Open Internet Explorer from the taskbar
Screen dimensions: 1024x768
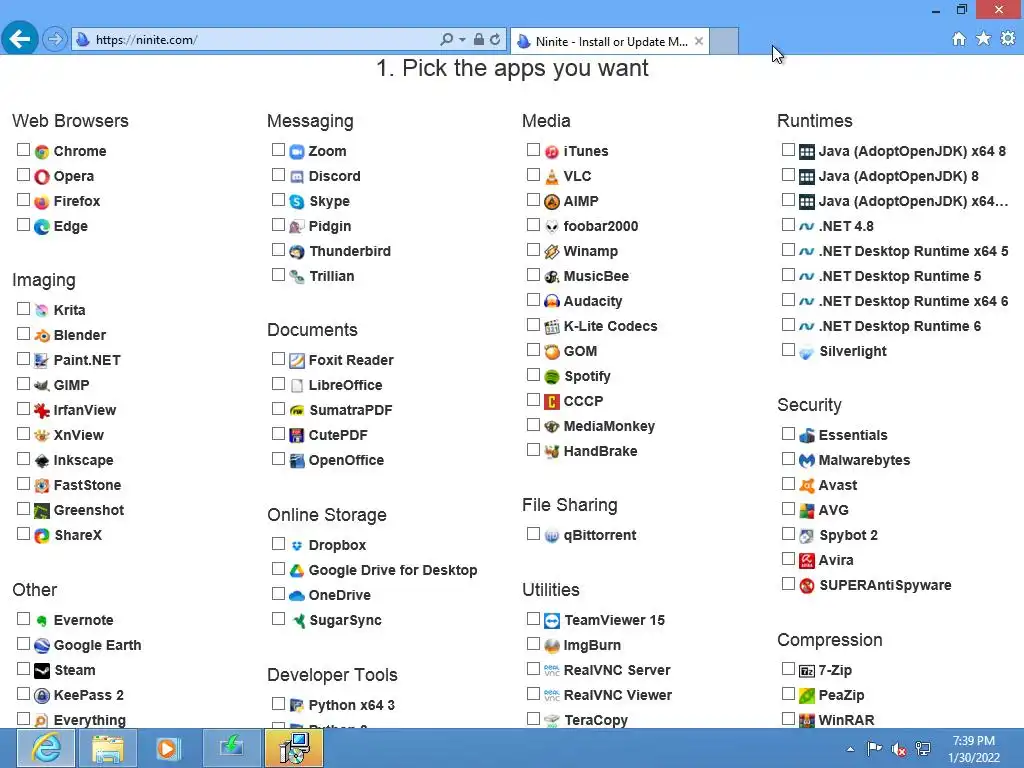click(x=45, y=748)
